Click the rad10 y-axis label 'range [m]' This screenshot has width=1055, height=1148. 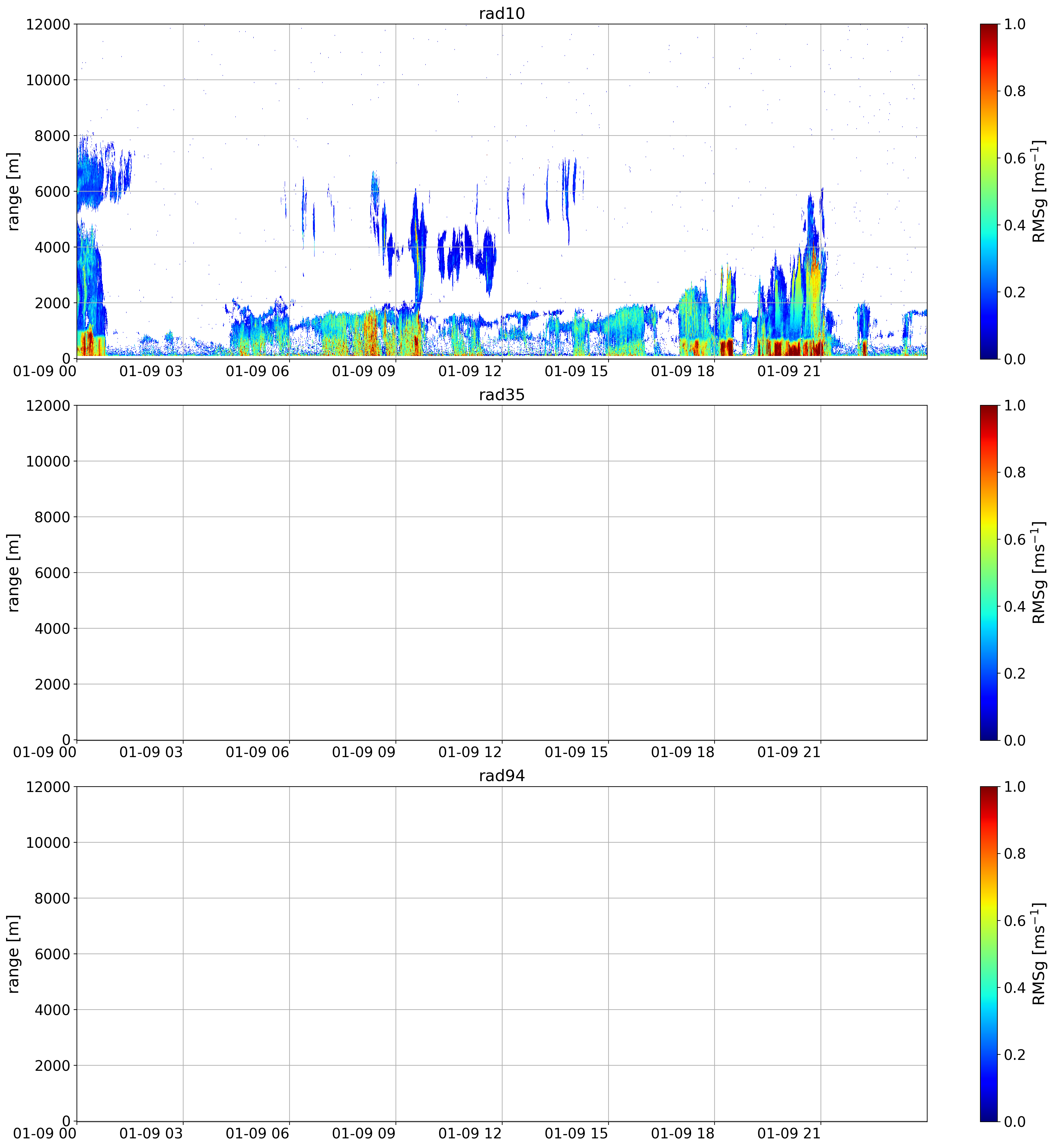click(x=13, y=191)
